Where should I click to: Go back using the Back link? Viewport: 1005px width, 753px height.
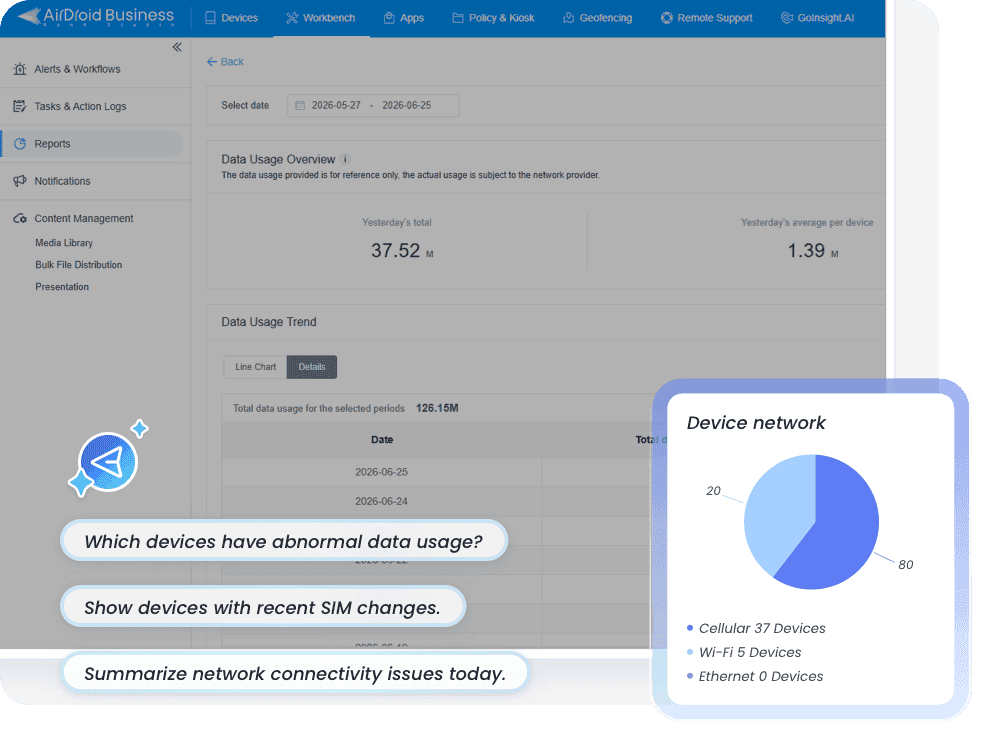tap(225, 62)
